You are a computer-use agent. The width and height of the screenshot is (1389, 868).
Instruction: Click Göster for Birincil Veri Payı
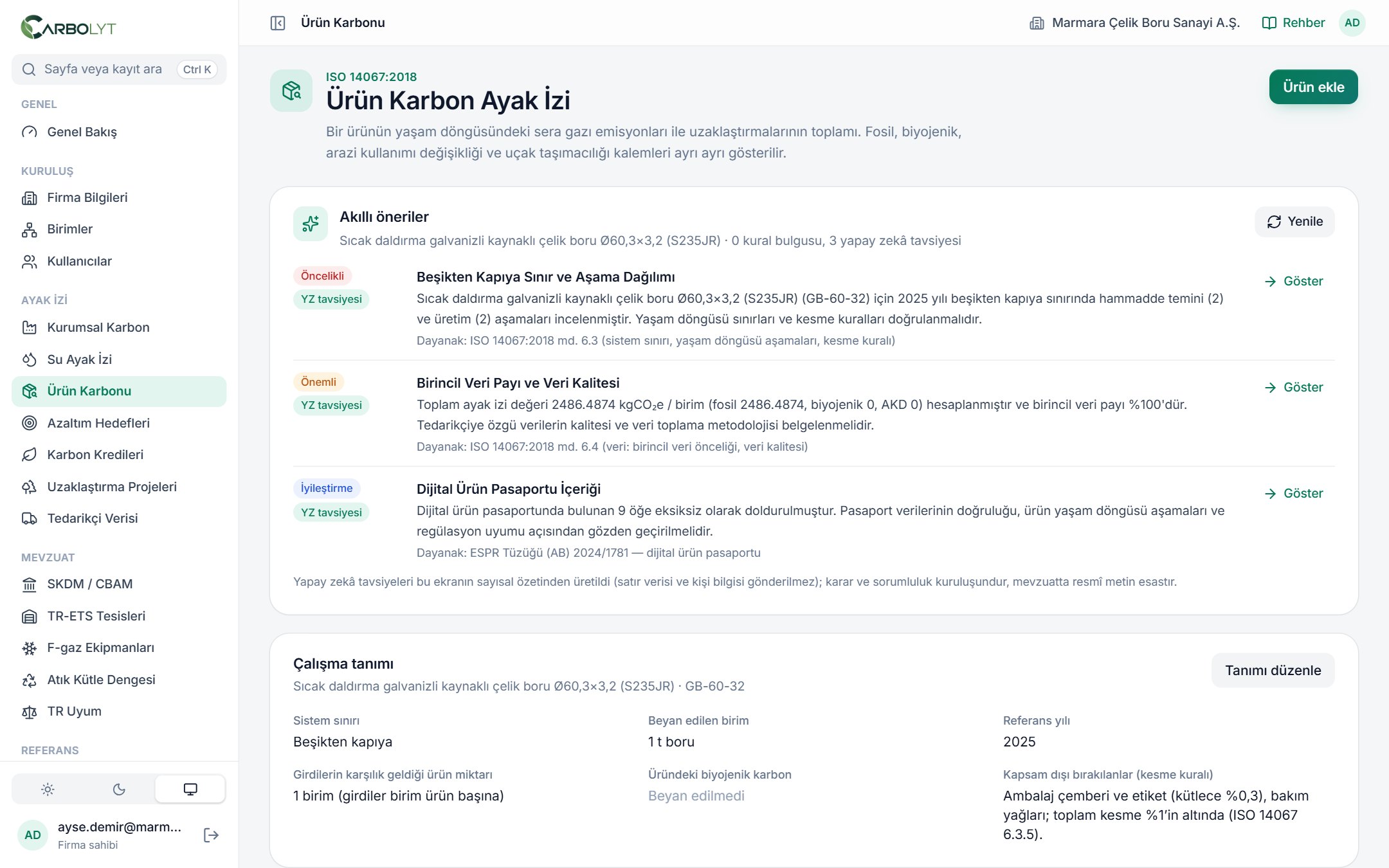(x=1293, y=388)
